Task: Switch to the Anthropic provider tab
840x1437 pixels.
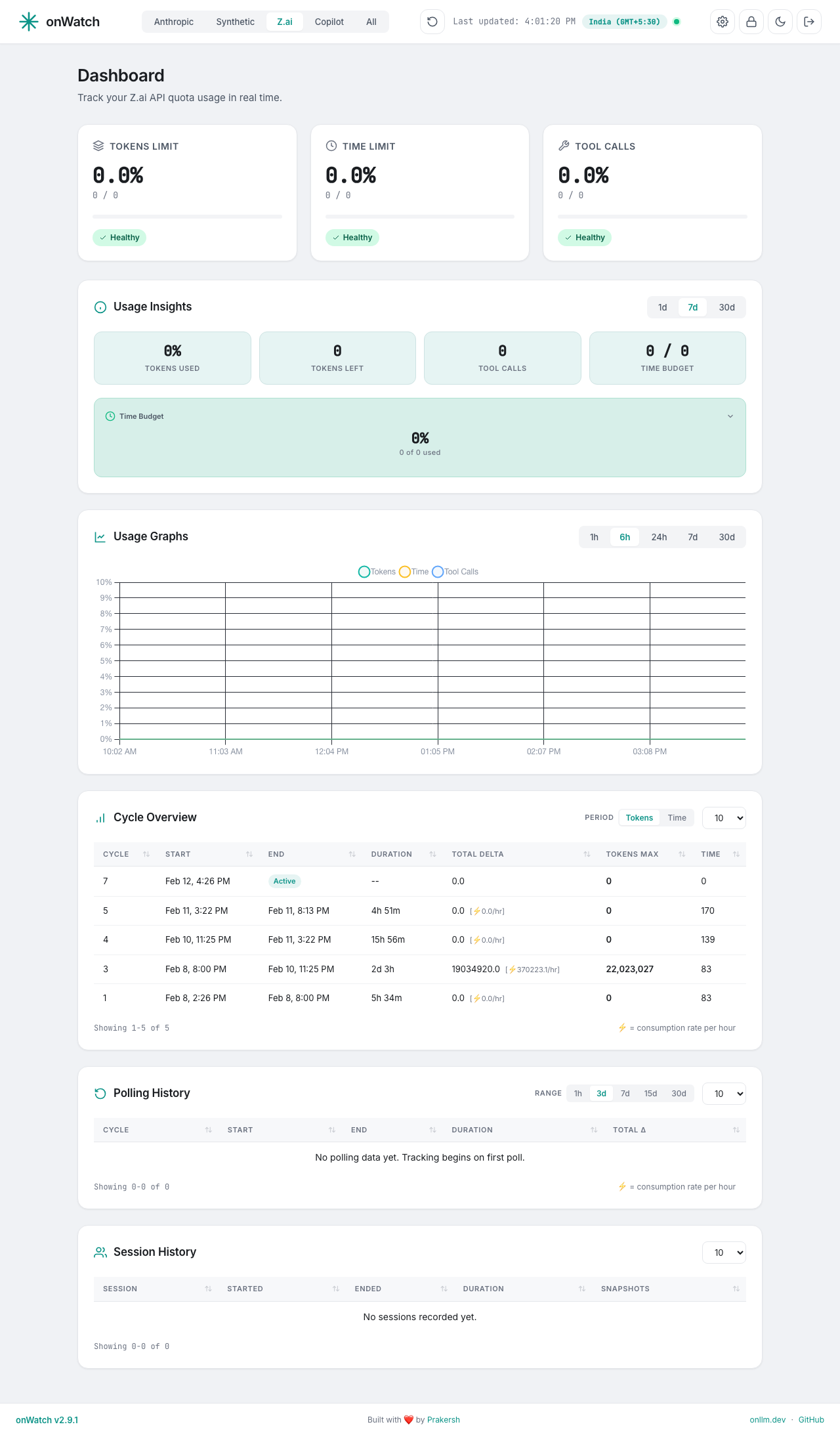Action: pyautogui.click(x=174, y=22)
